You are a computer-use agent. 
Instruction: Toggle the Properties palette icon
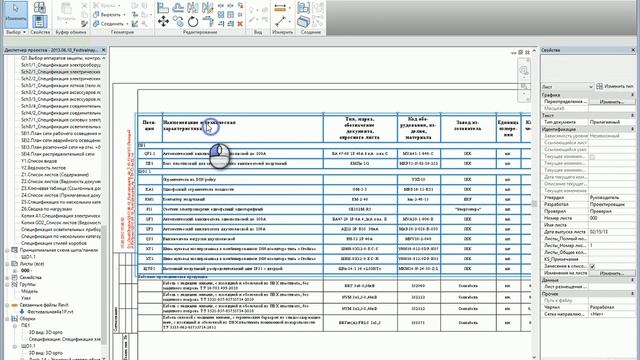(40, 21)
